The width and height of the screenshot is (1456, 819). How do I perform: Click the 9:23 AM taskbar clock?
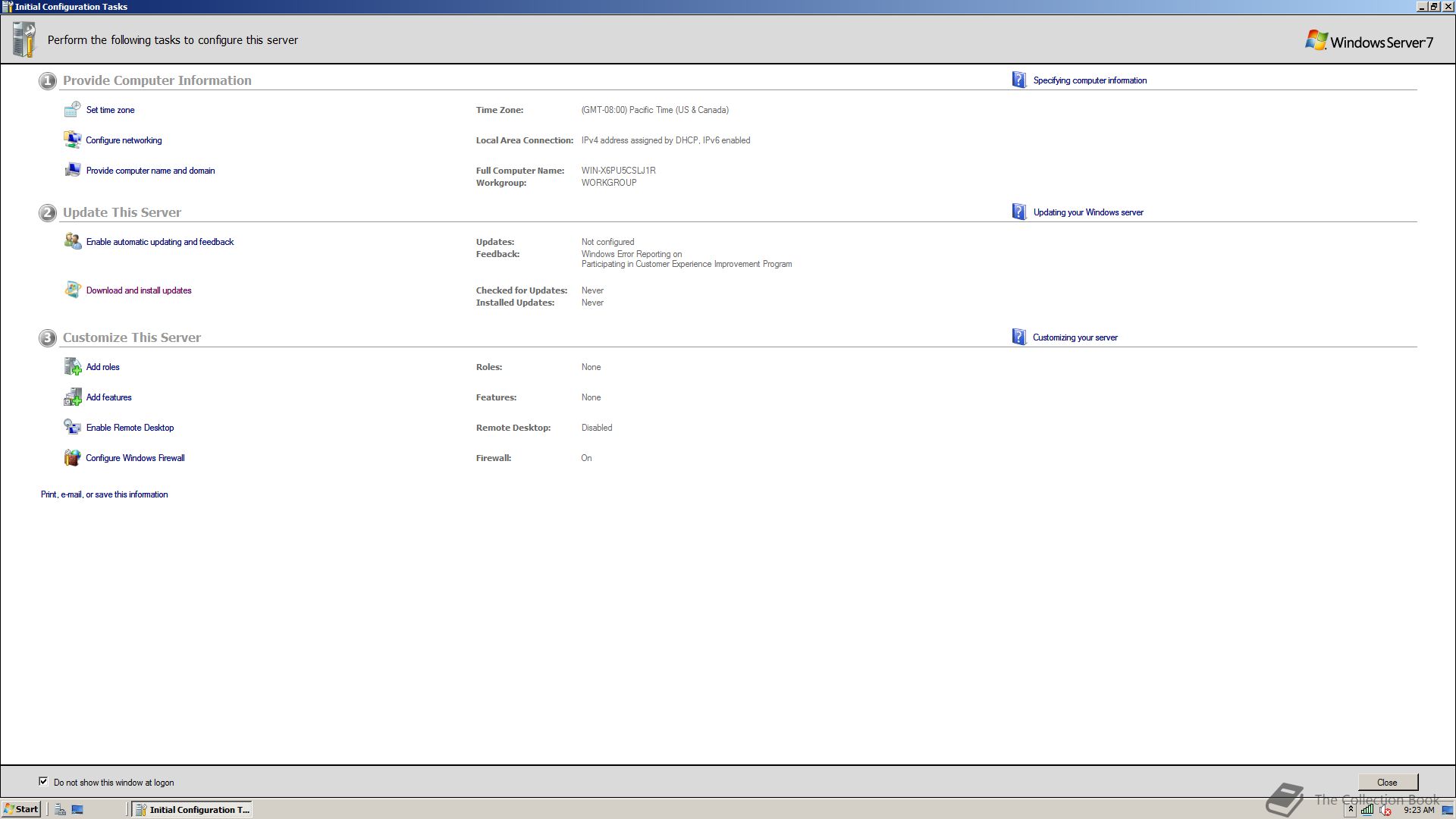pyautogui.click(x=1418, y=810)
